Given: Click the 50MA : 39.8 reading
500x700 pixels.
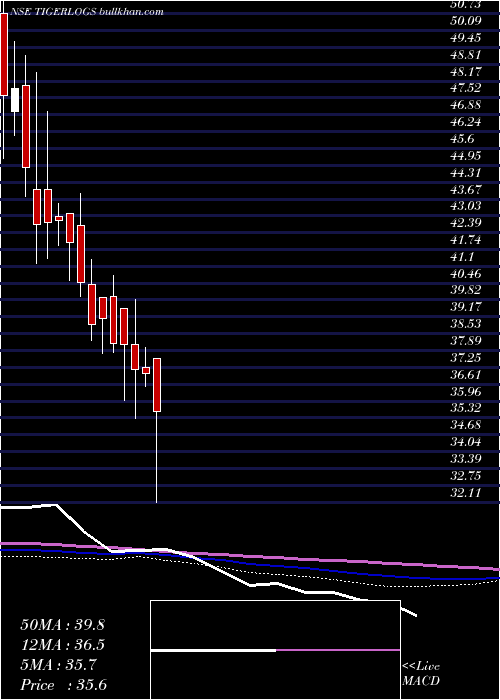Looking at the screenshot, I should 62,625.
